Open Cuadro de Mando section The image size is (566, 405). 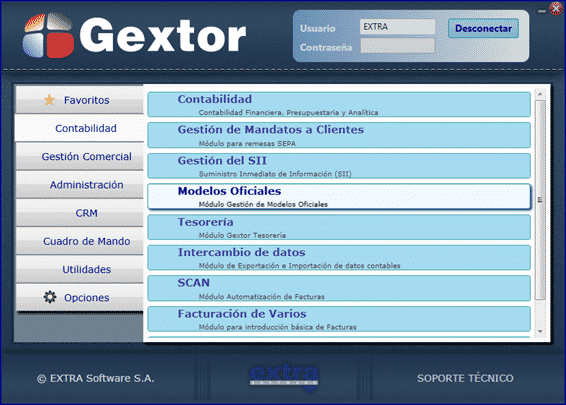click(79, 241)
